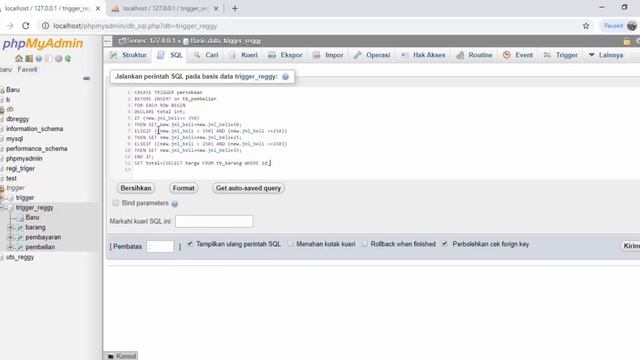The height and width of the screenshot is (360, 640).
Task: Expand the barang table node
Action: [10, 227]
